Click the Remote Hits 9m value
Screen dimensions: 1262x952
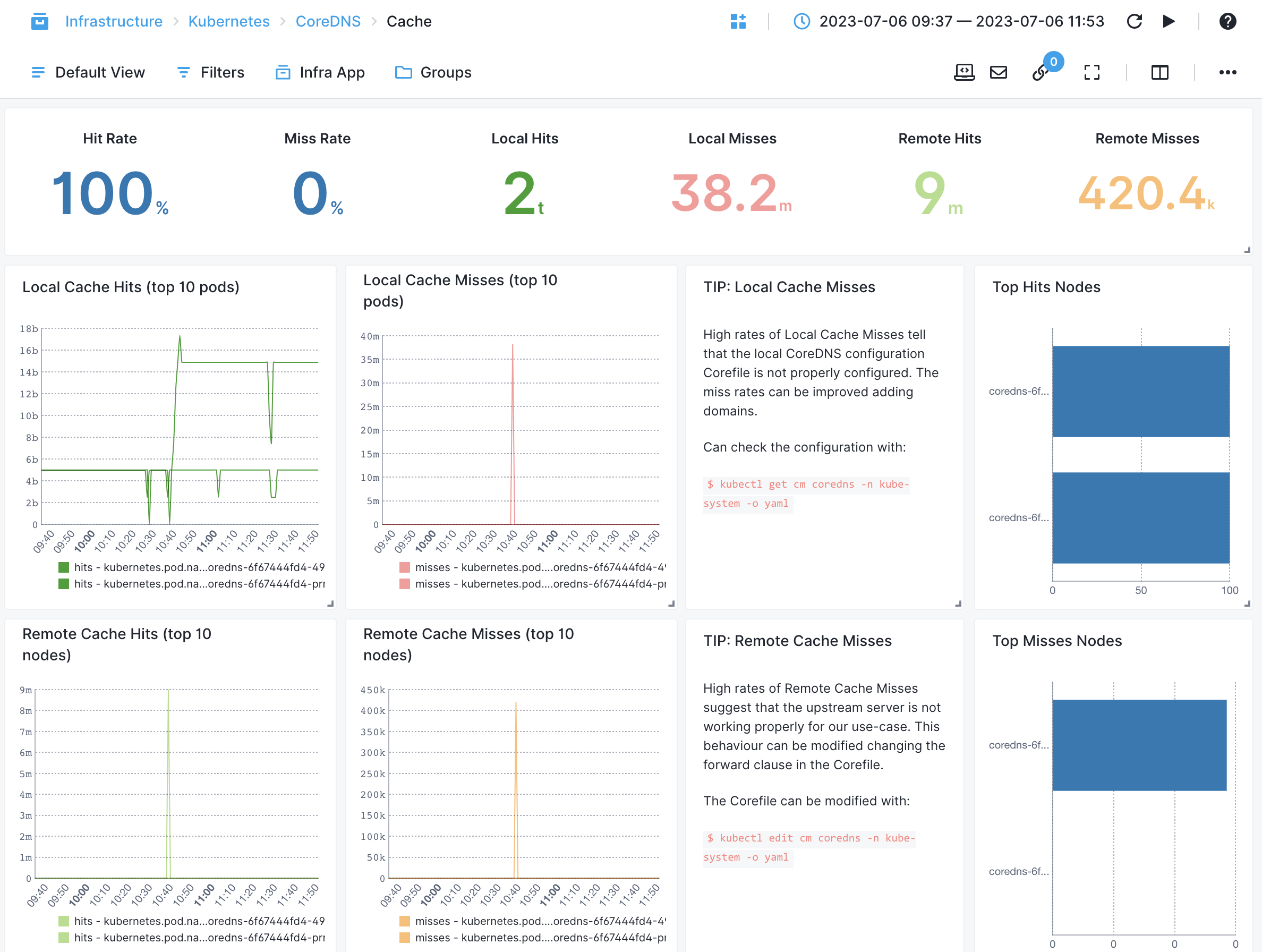click(939, 194)
